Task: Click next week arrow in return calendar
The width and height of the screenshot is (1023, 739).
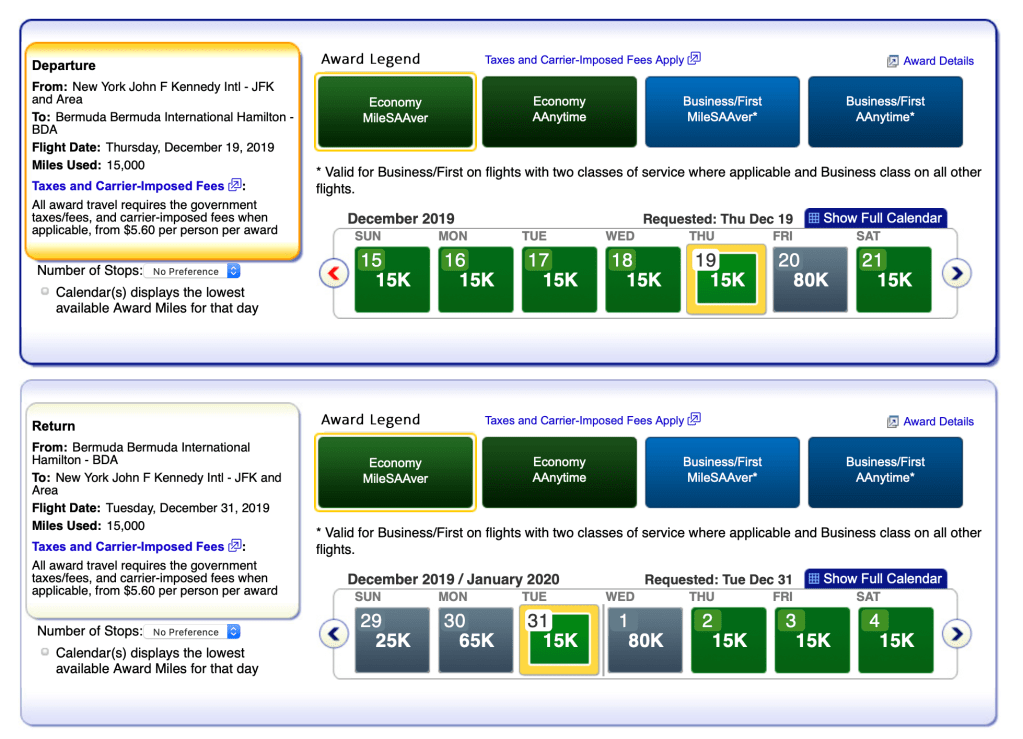Action: [957, 633]
